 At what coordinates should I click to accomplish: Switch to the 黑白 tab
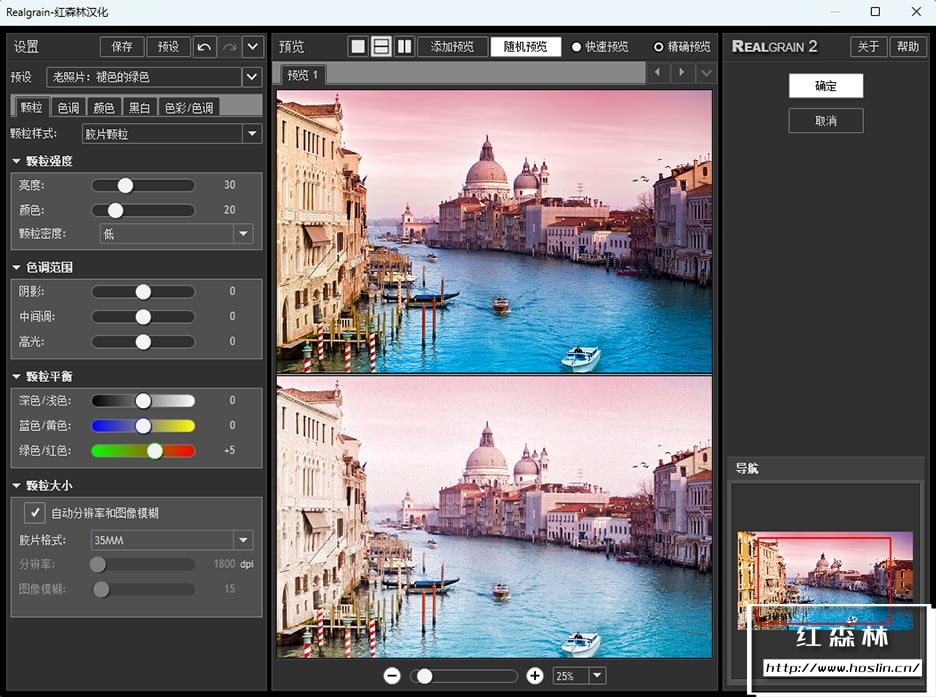tap(140, 107)
